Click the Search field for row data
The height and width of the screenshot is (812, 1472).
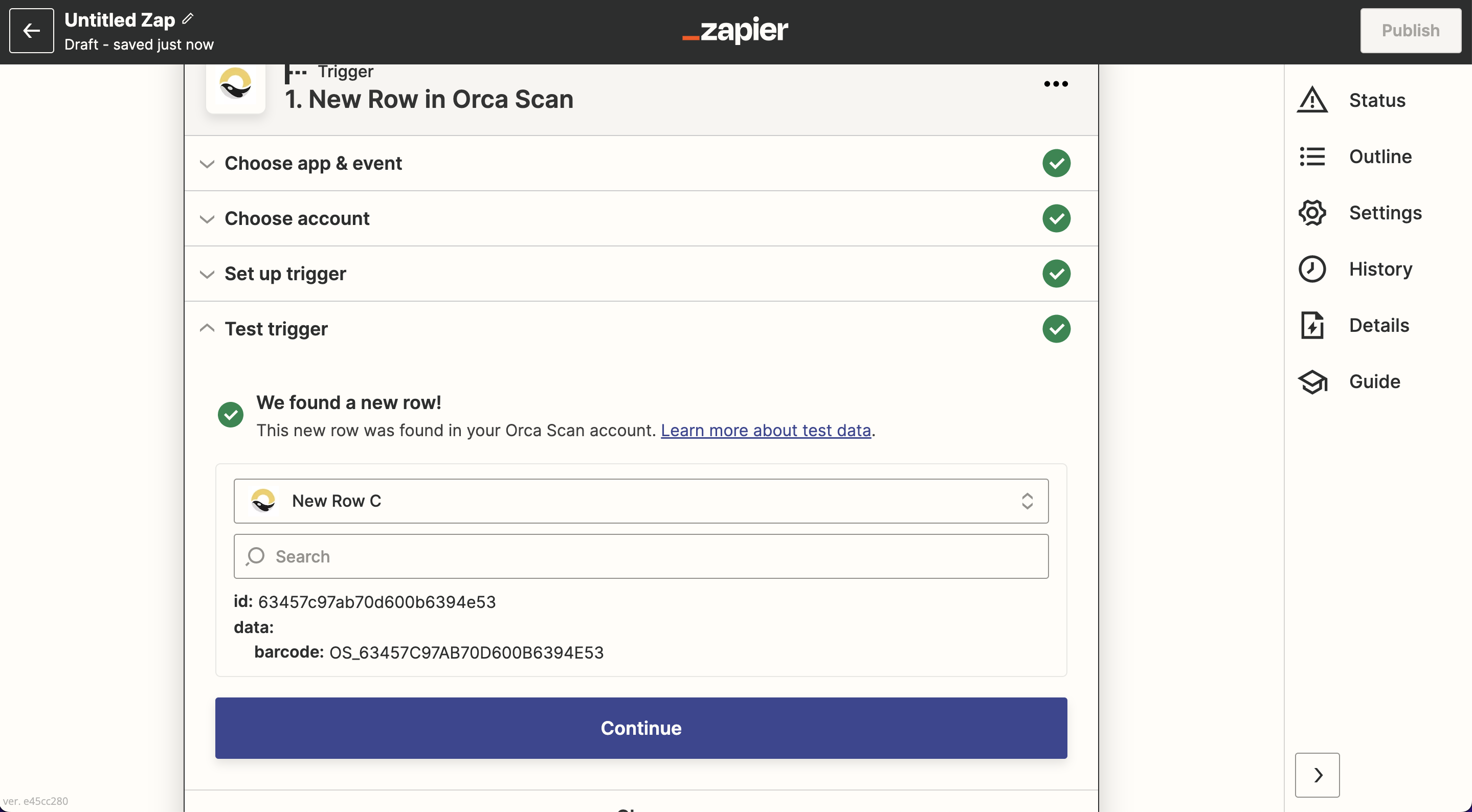(640, 556)
